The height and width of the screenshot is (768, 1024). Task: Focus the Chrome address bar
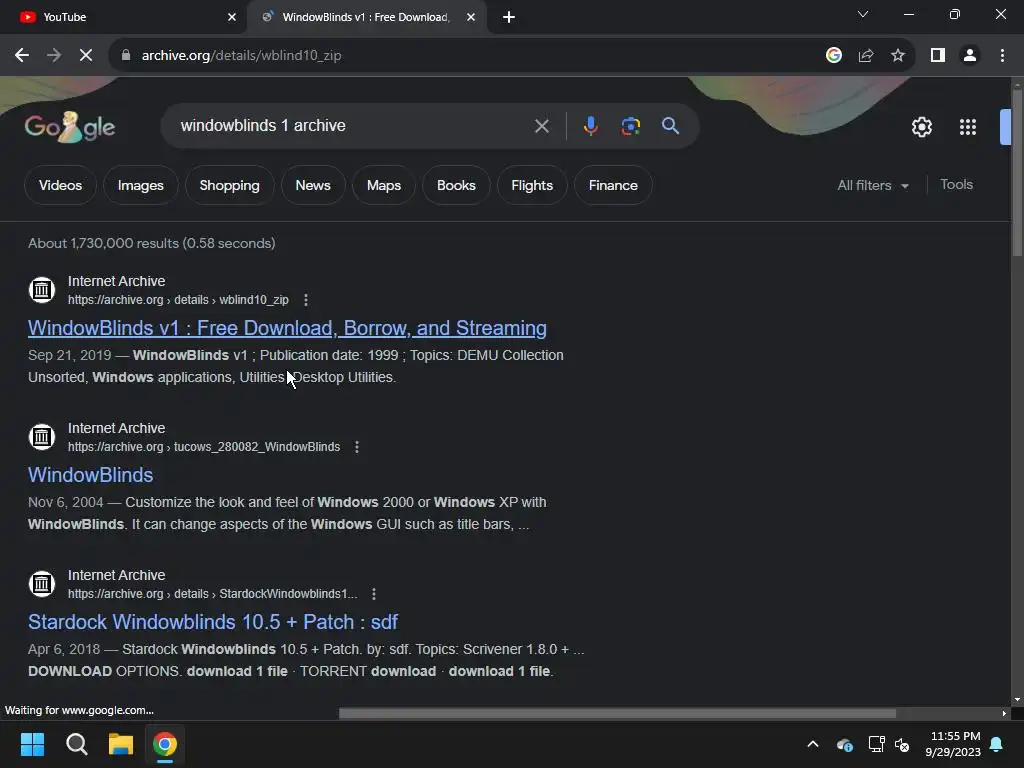pos(470,56)
